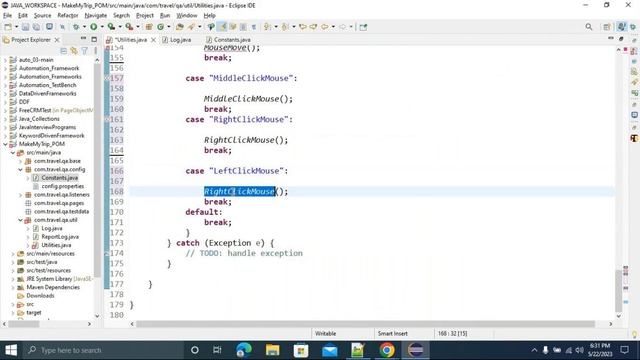Screen dimensions: 640x360
Task: Click the tip lightbulb in status bar
Action: (x=634, y=334)
